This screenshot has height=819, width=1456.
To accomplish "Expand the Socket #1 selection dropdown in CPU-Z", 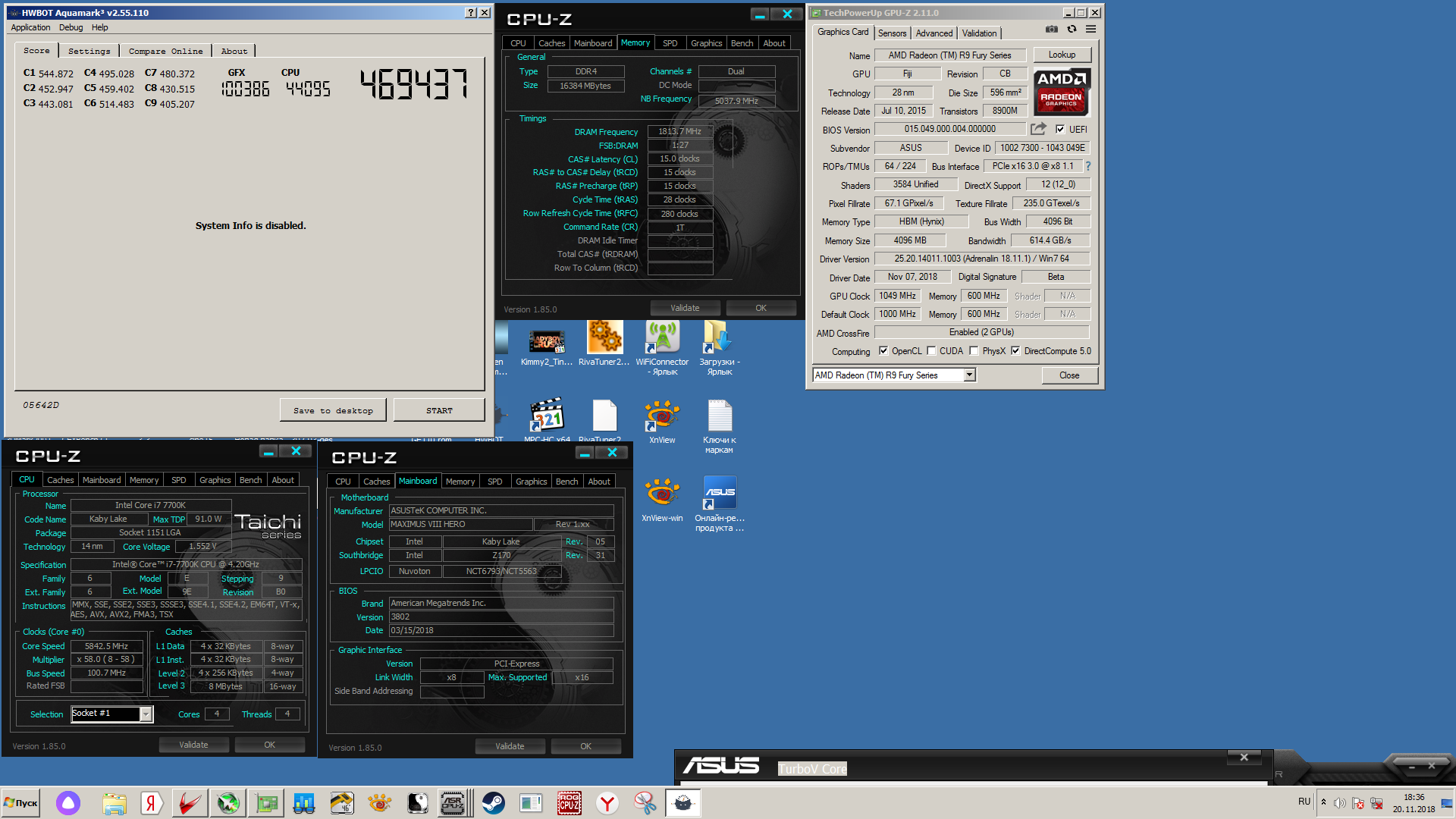I will (x=146, y=714).
